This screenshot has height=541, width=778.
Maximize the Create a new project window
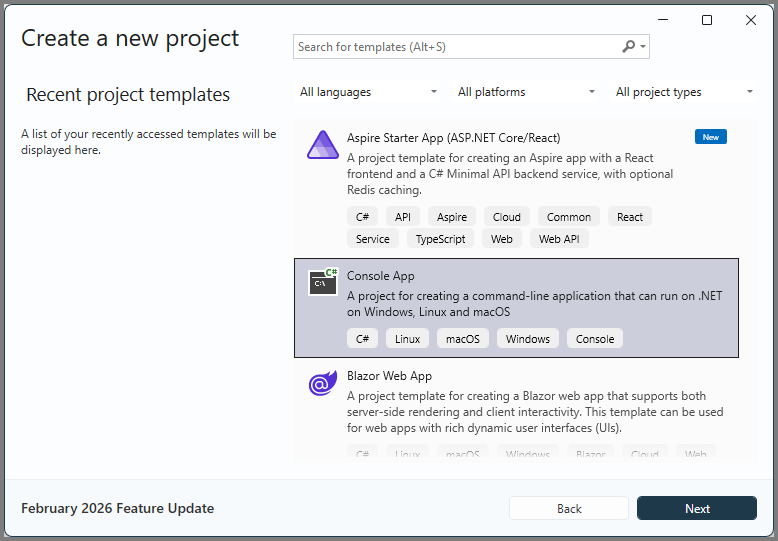pyautogui.click(x=707, y=20)
